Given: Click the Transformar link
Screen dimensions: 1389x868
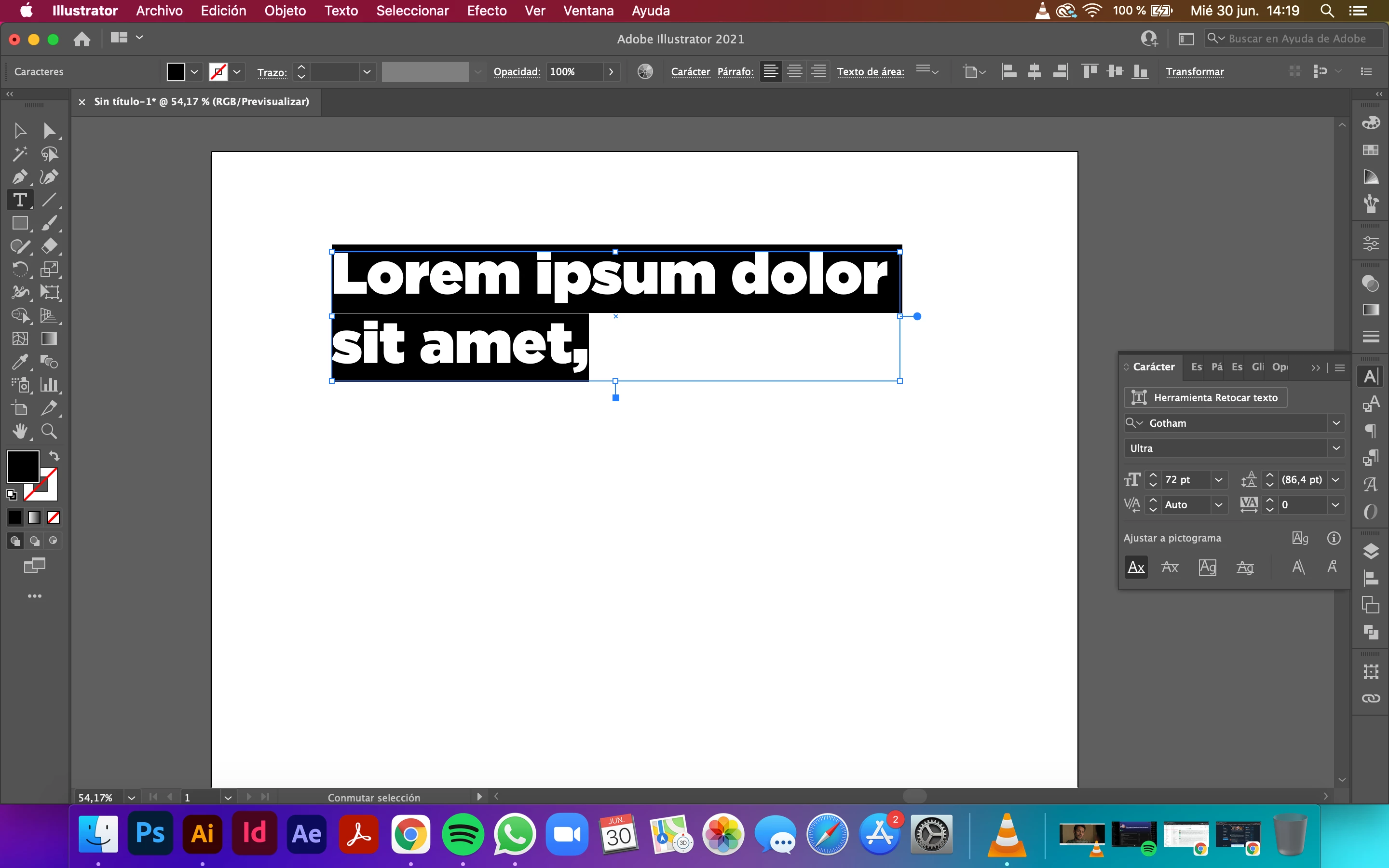Looking at the screenshot, I should 1195,72.
